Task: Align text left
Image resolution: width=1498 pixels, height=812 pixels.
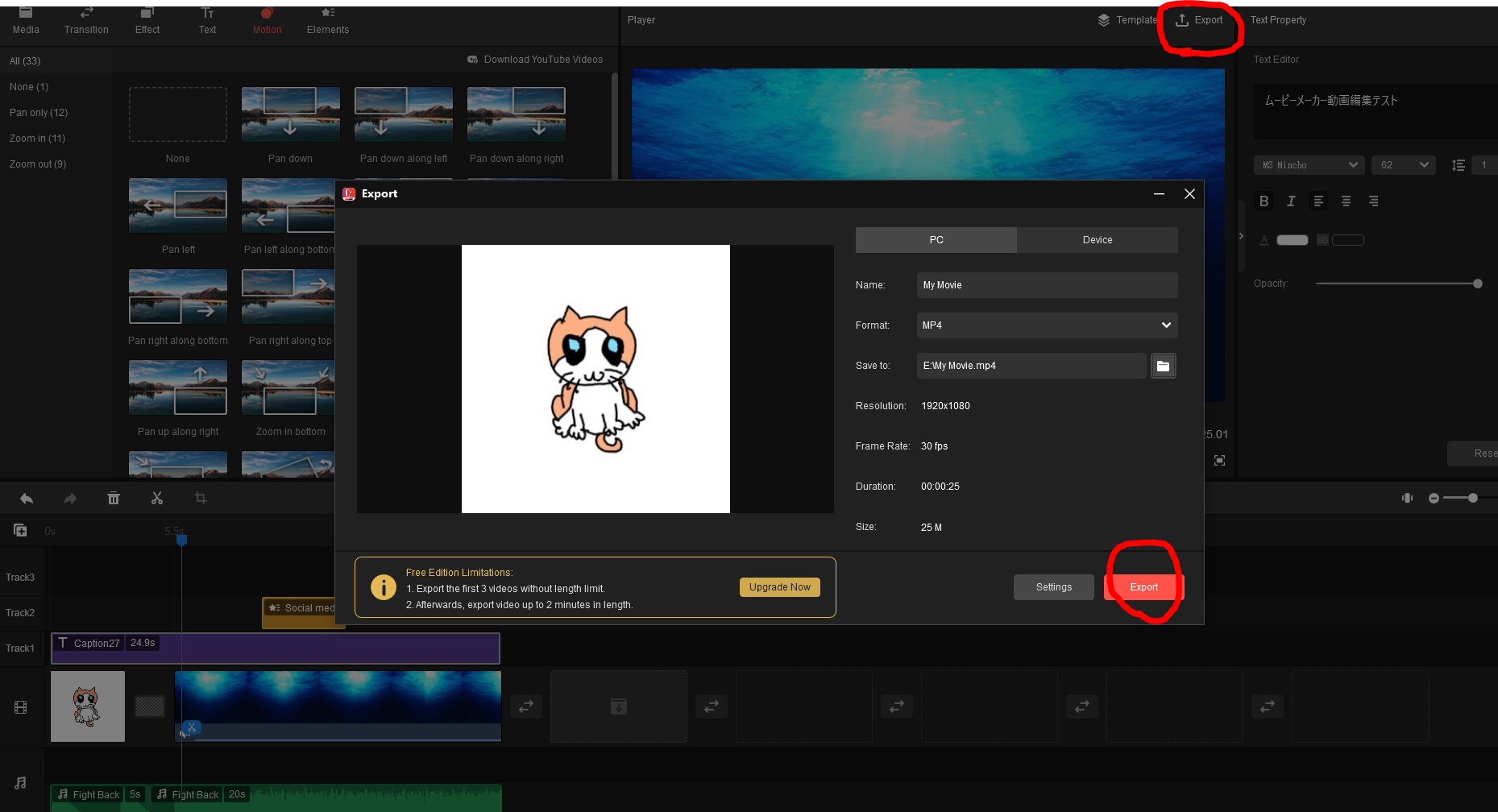Action: 1318,201
